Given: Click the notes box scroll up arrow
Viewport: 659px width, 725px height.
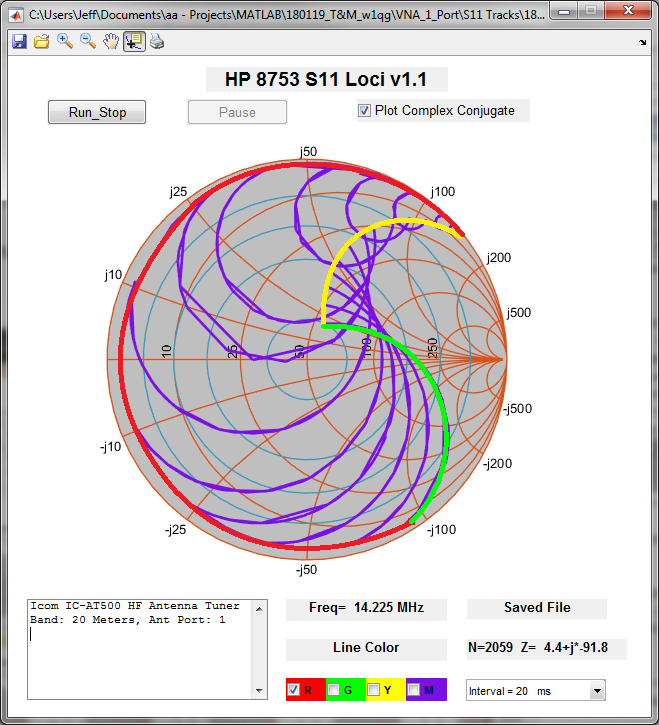Looking at the screenshot, I should pos(259,608).
